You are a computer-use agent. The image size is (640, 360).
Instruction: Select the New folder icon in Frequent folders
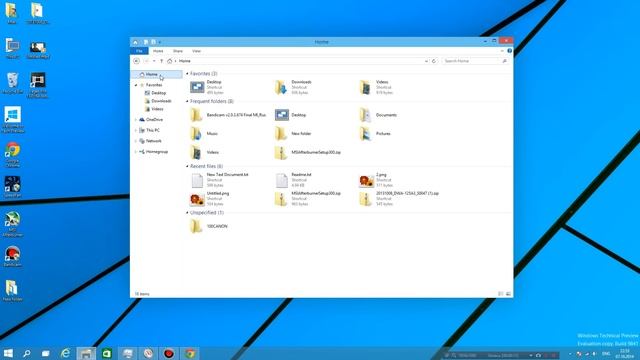coord(281,133)
